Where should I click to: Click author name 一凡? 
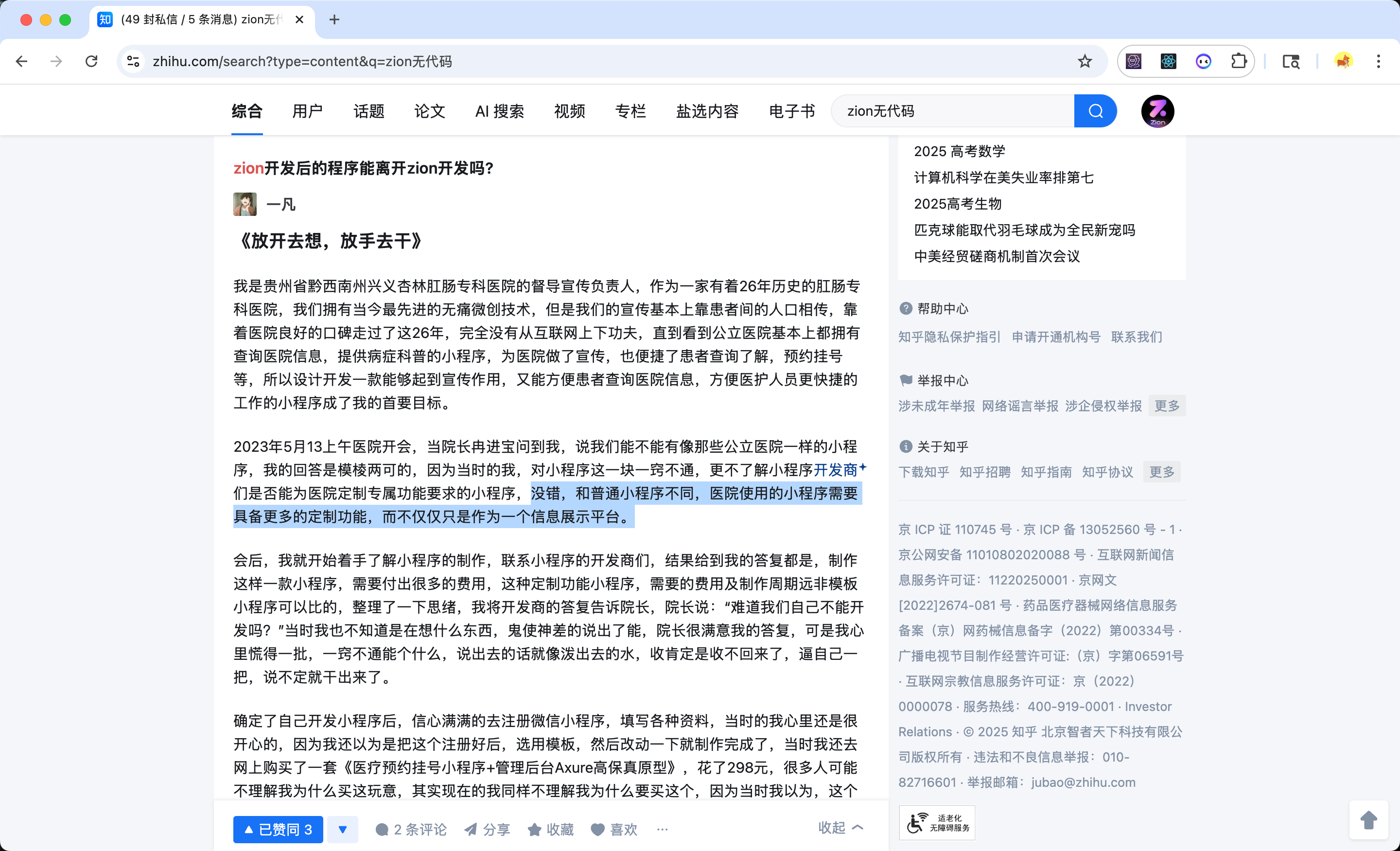280,204
